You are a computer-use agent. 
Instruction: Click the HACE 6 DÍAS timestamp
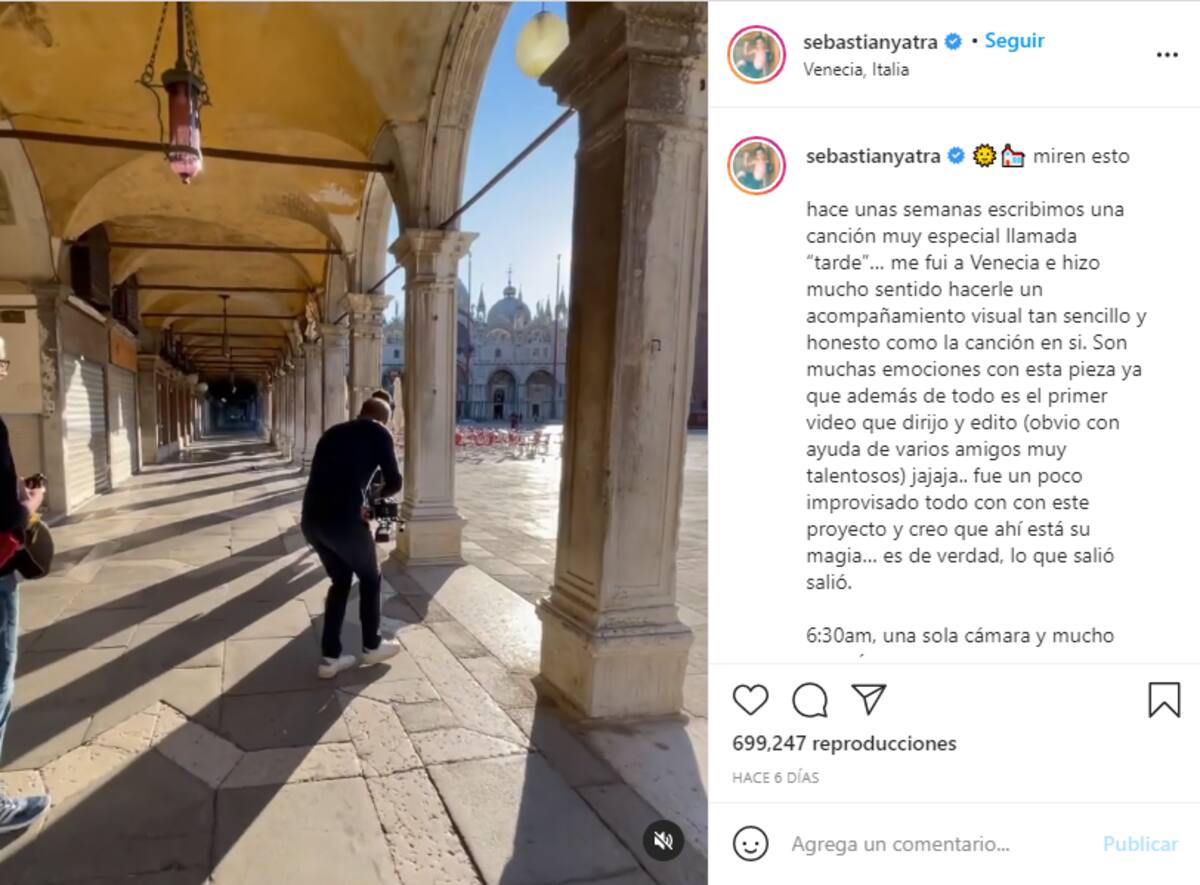pyautogui.click(x=775, y=777)
